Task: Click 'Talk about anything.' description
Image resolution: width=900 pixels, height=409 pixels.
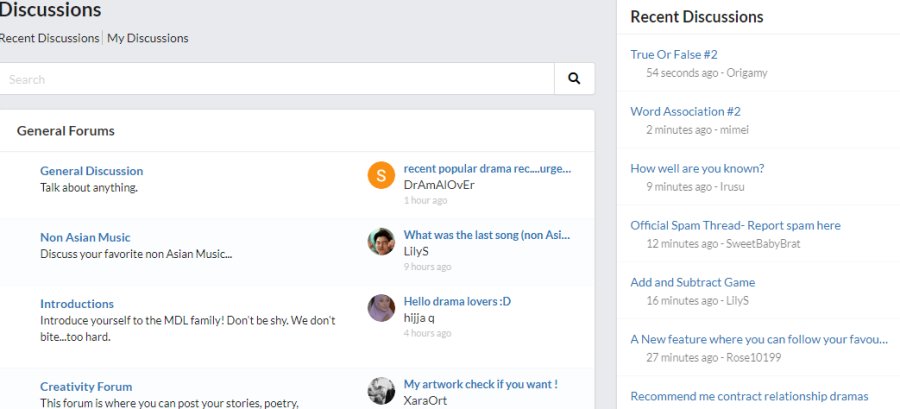Action: [x=89, y=188]
